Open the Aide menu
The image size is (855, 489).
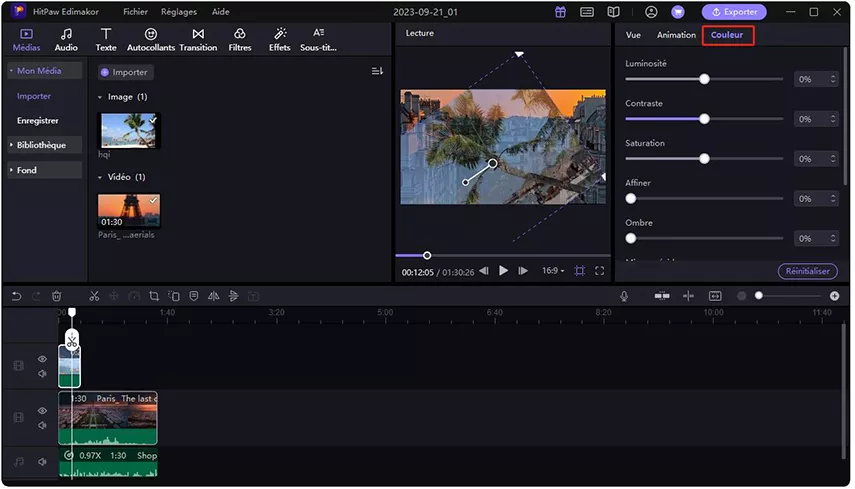pyautogui.click(x=220, y=12)
